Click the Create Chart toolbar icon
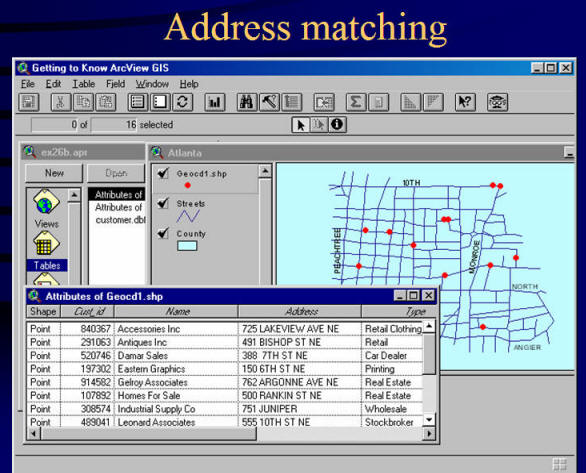586x473 pixels. pos(215,102)
